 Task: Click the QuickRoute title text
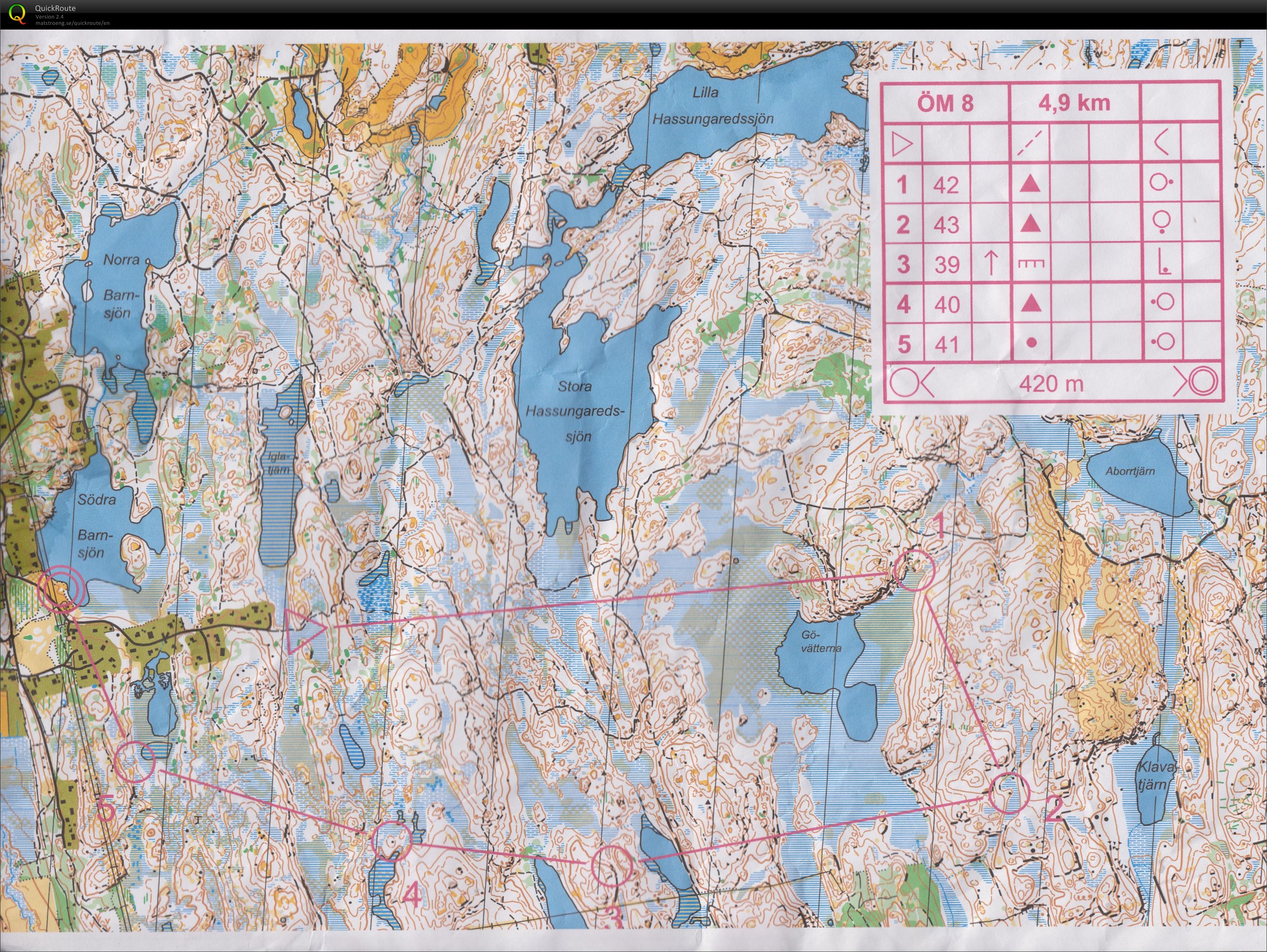(55, 8)
